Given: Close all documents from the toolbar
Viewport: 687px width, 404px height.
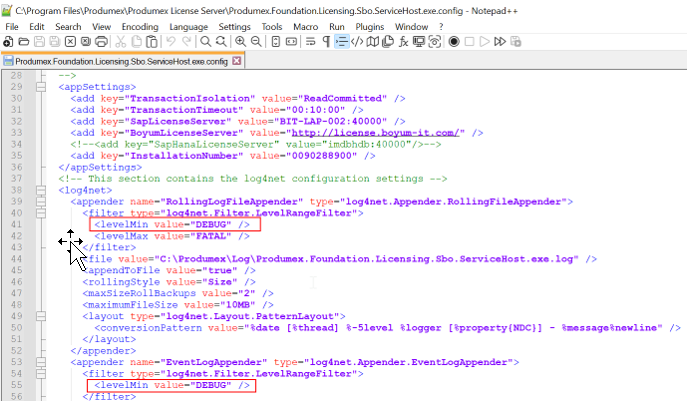Looking at the screenshot, I should (86, 42).
